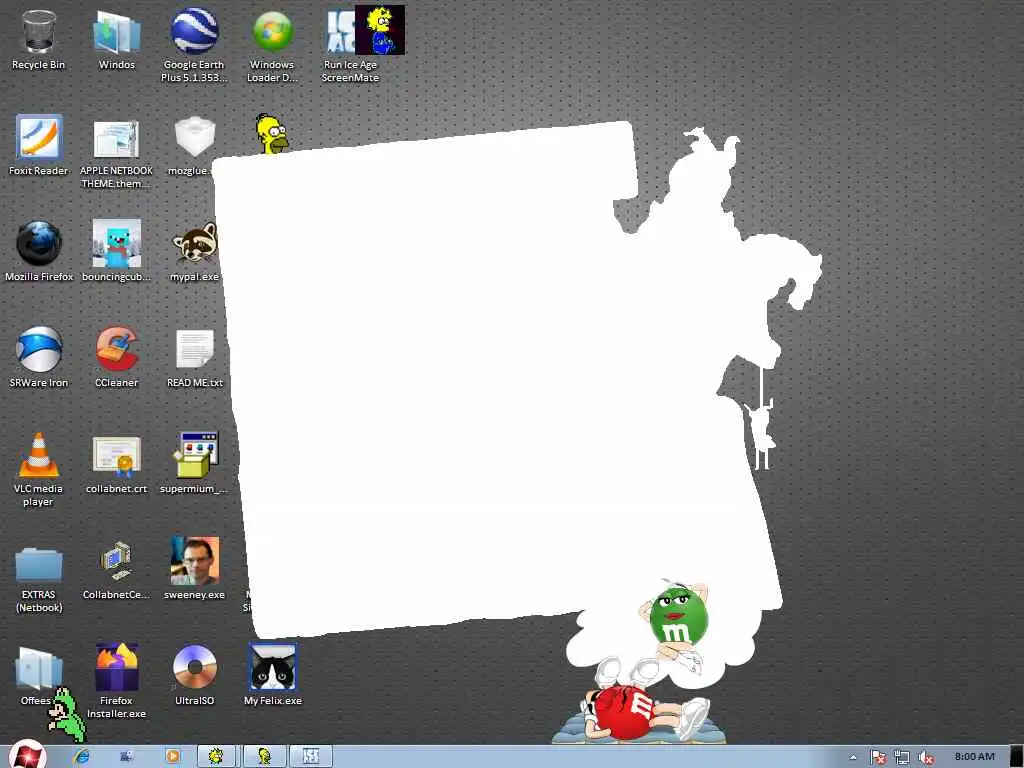Select APPLE NETBOOK THEME file icon

(116, 138)
